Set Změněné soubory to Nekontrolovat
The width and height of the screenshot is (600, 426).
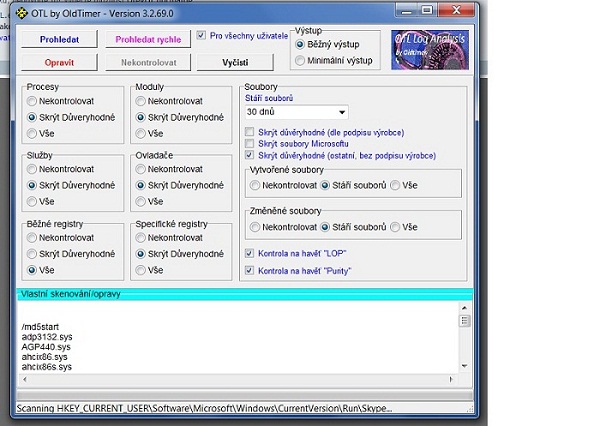(x=254, y=227)
